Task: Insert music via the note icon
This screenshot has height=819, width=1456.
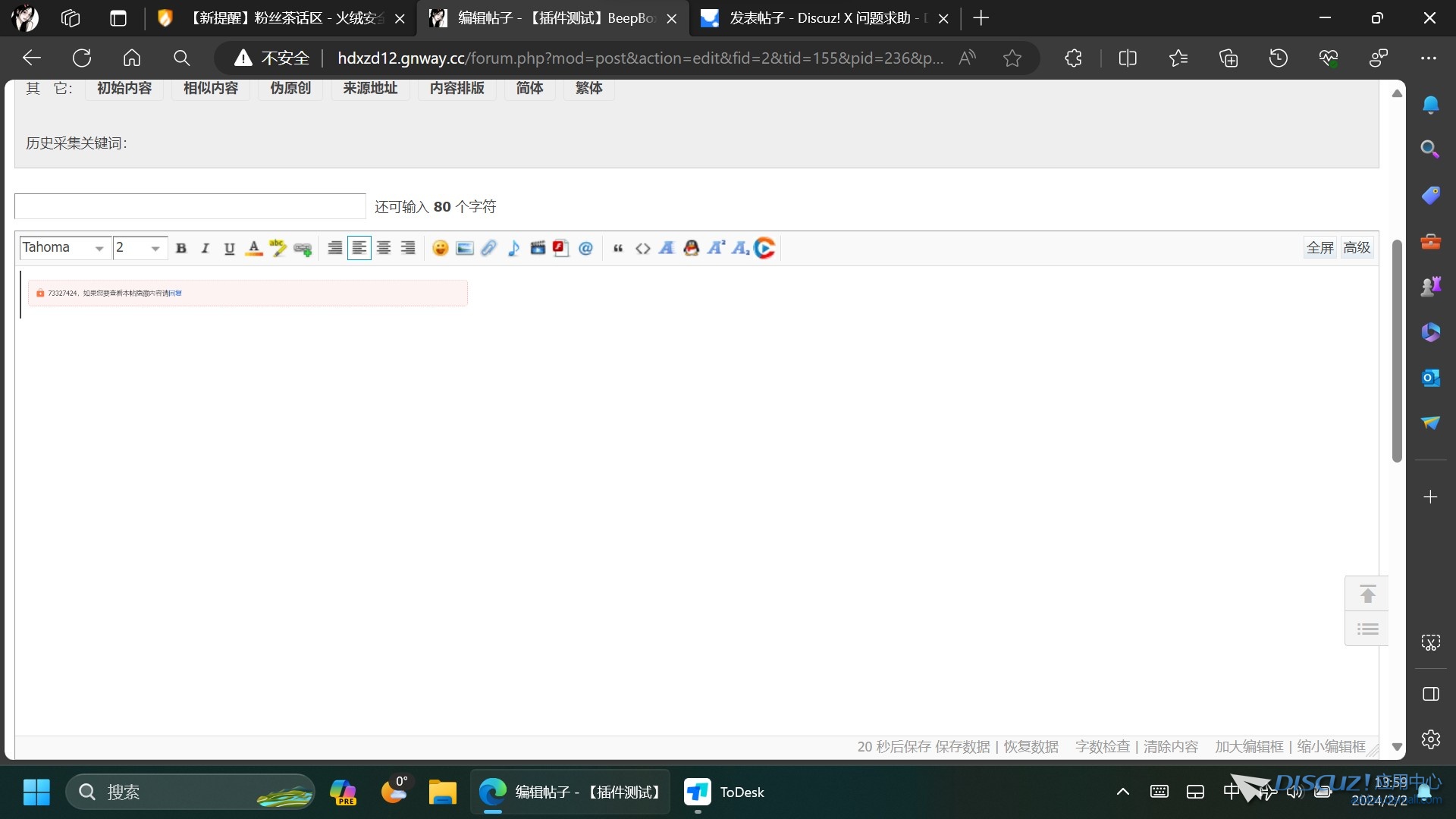Action: 513,248
